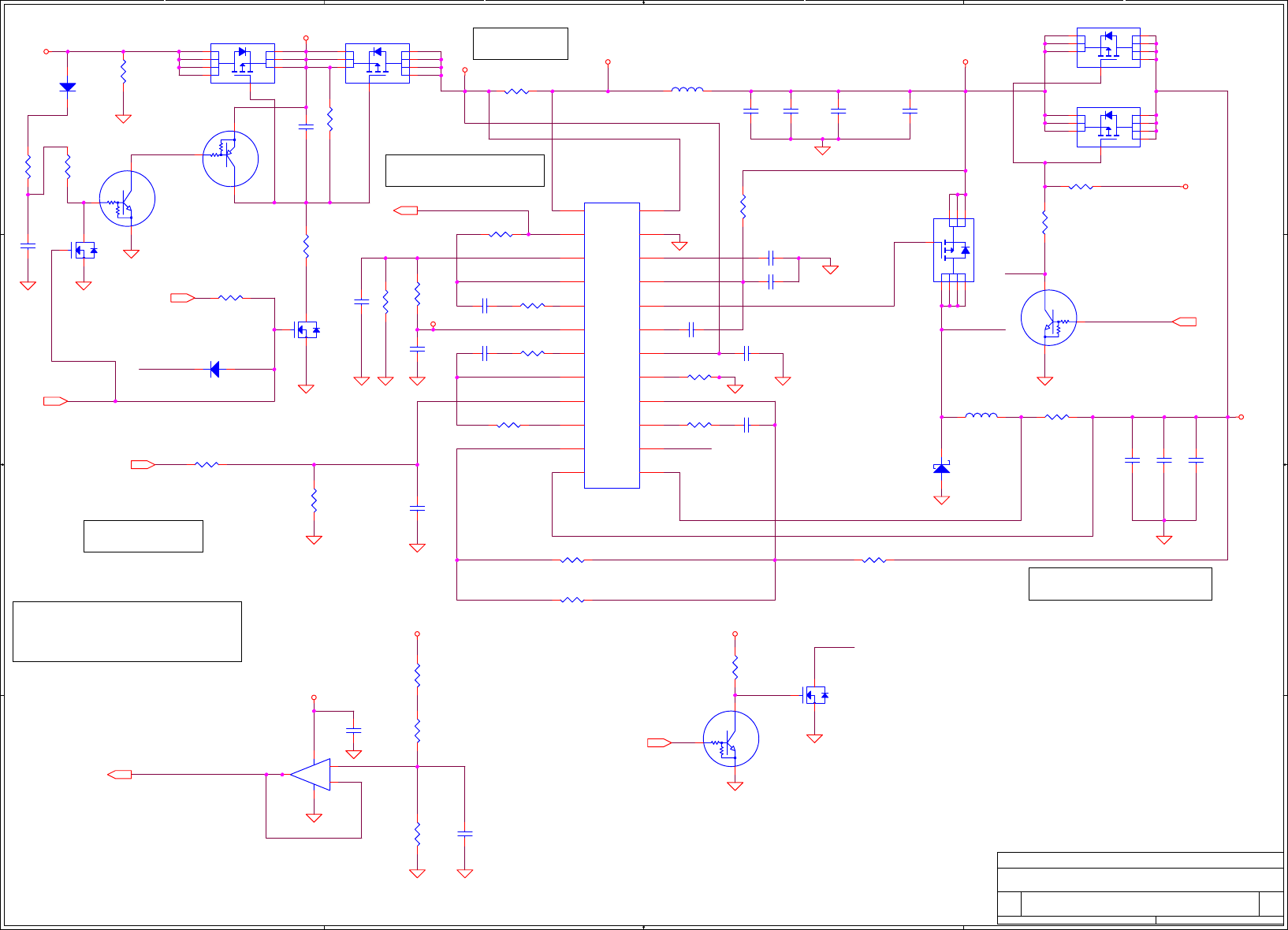The width and height of the screenshot is (1288, 930).
Task: Click the title block in the bottom-right corner
Action: click(1140, 887)
